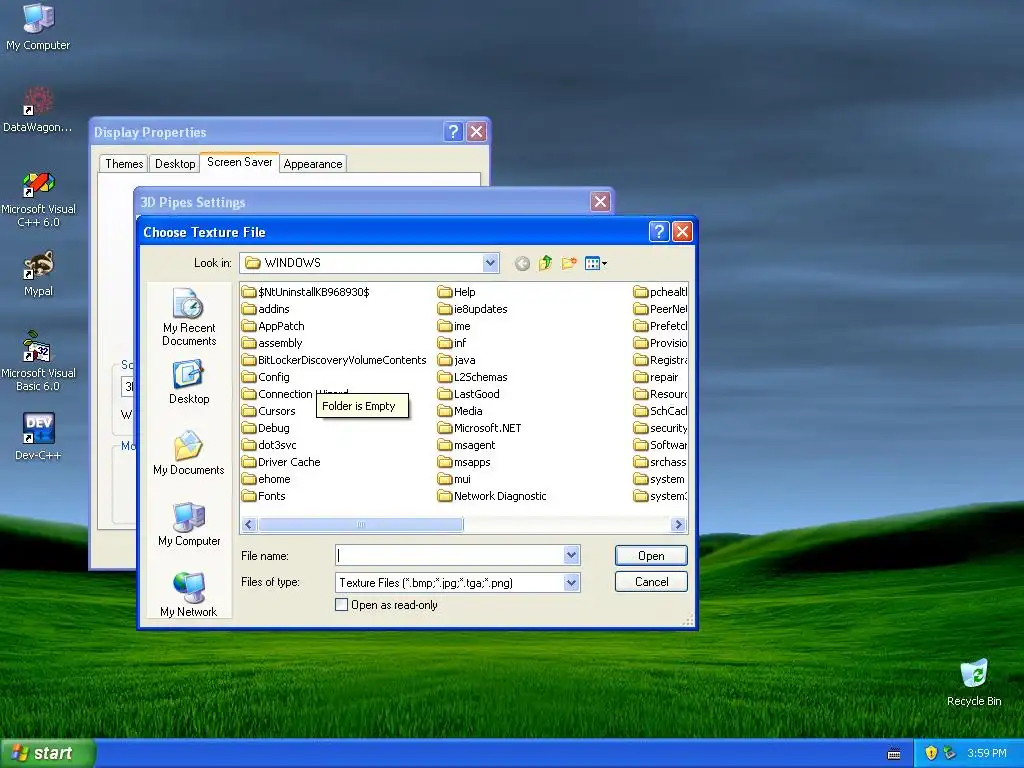Image resolution: width=1024 pixels, height=768 pixels.
Task: Switch to Themes tab in Display Properties
Action: pyautogui.click(x=124, y=163)
